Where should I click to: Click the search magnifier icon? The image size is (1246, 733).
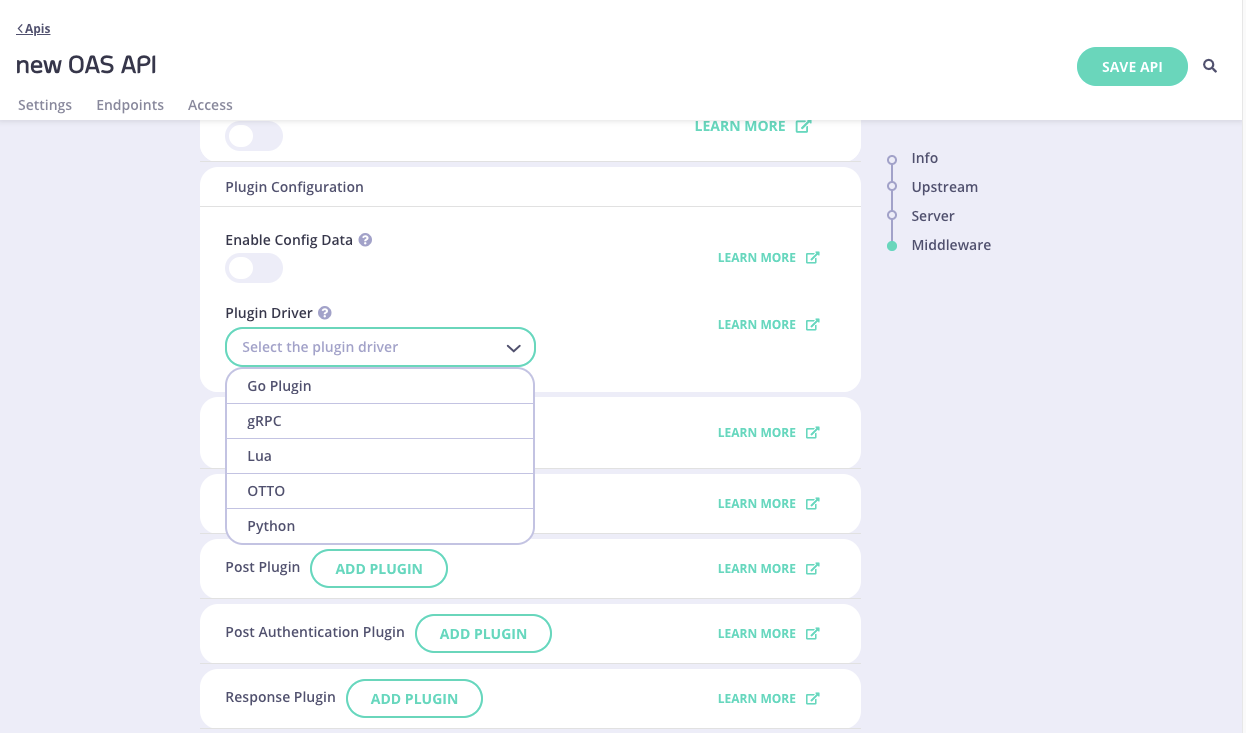1210,66
